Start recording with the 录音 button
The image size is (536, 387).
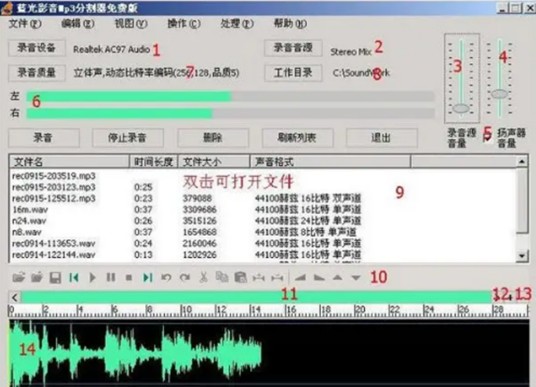[x=43, y=137]
